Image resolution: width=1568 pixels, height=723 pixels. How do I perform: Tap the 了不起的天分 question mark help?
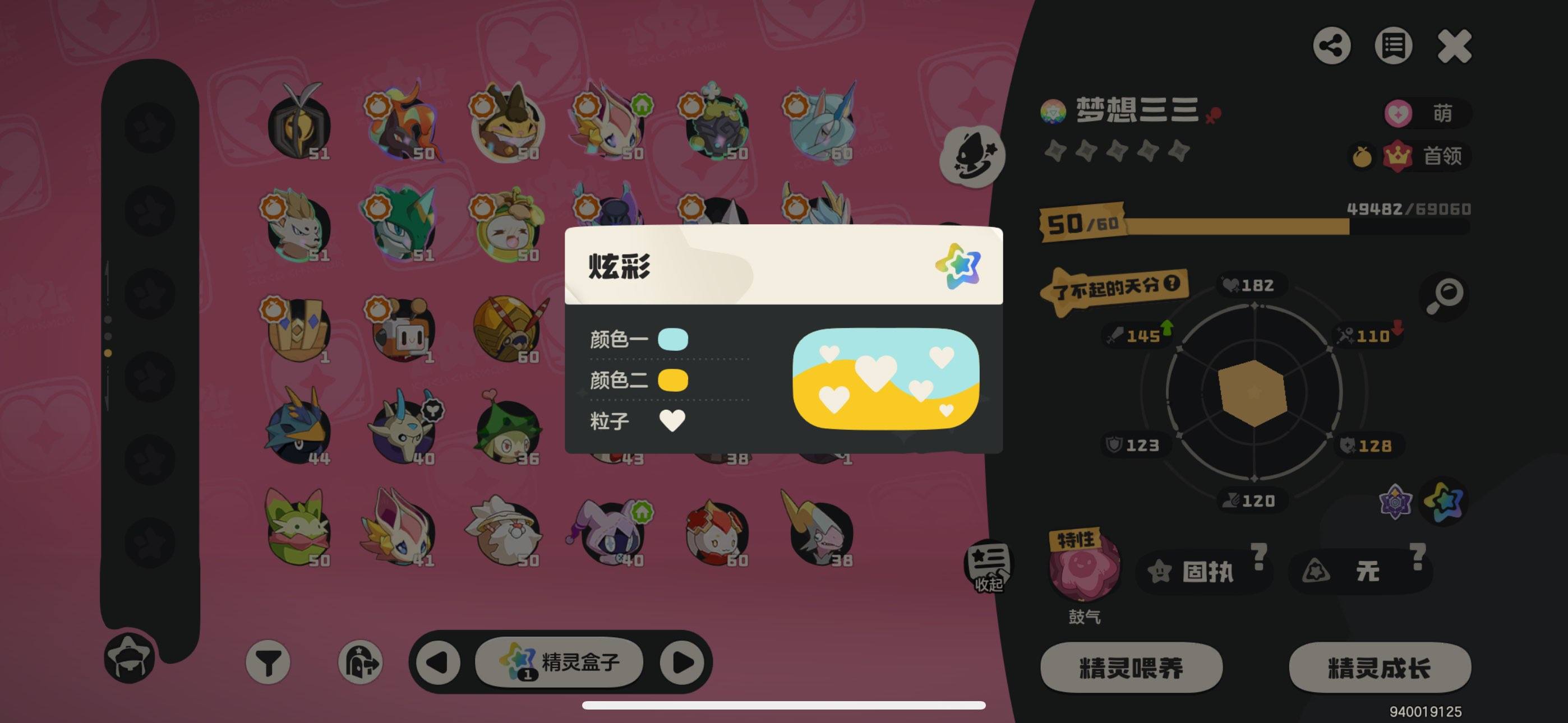click(1172, 284)
